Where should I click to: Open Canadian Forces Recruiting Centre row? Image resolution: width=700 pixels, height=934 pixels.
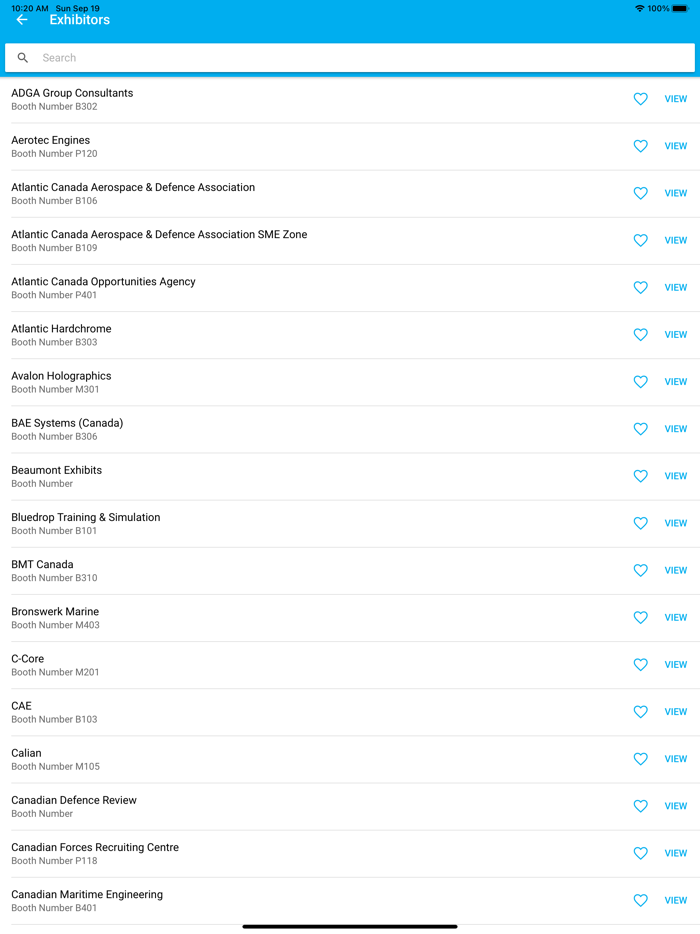coord(300,853)
